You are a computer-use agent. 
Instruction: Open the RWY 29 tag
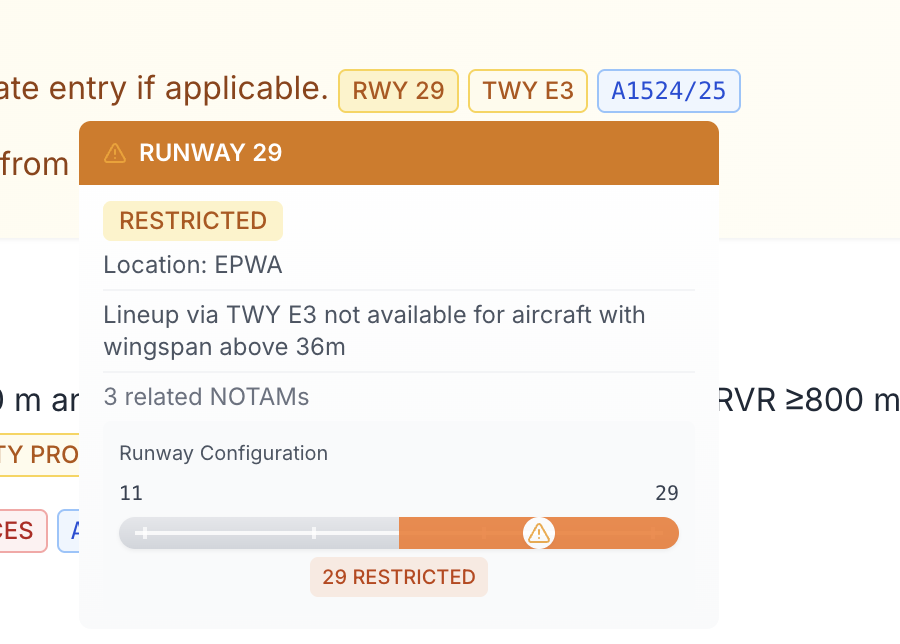(398, 91)
